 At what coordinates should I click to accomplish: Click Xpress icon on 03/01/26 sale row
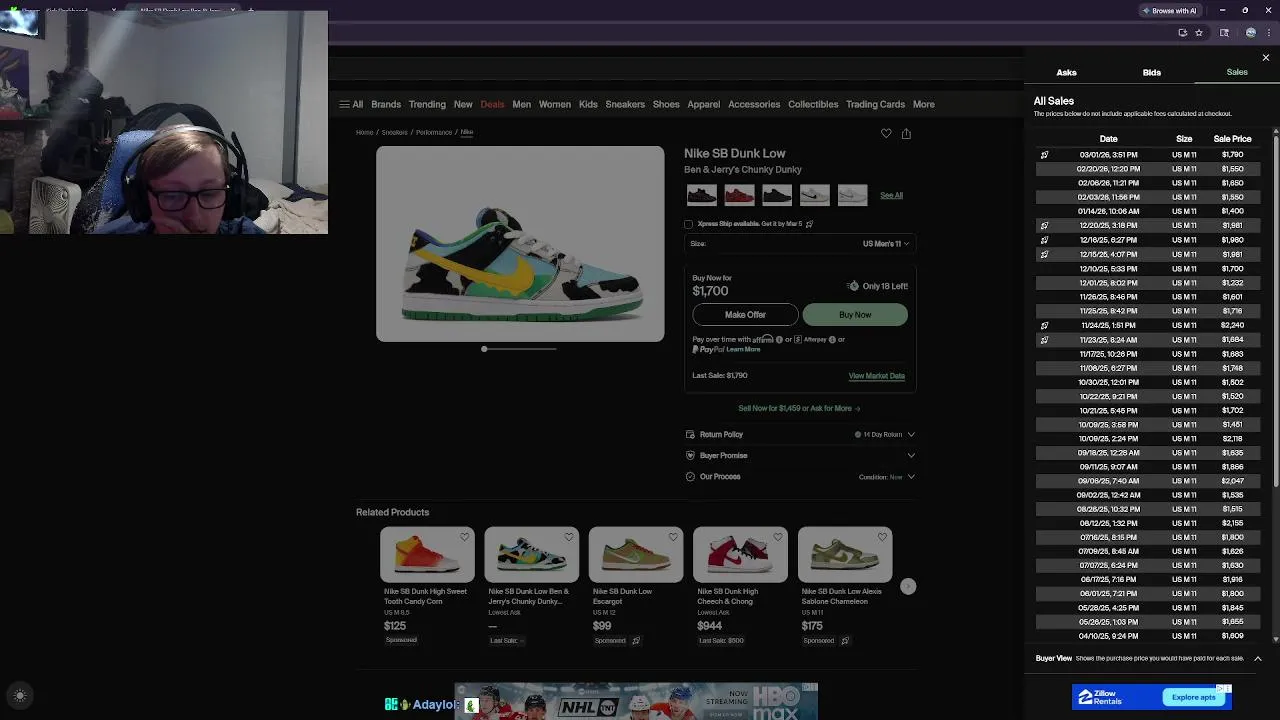coord(1044,155)
